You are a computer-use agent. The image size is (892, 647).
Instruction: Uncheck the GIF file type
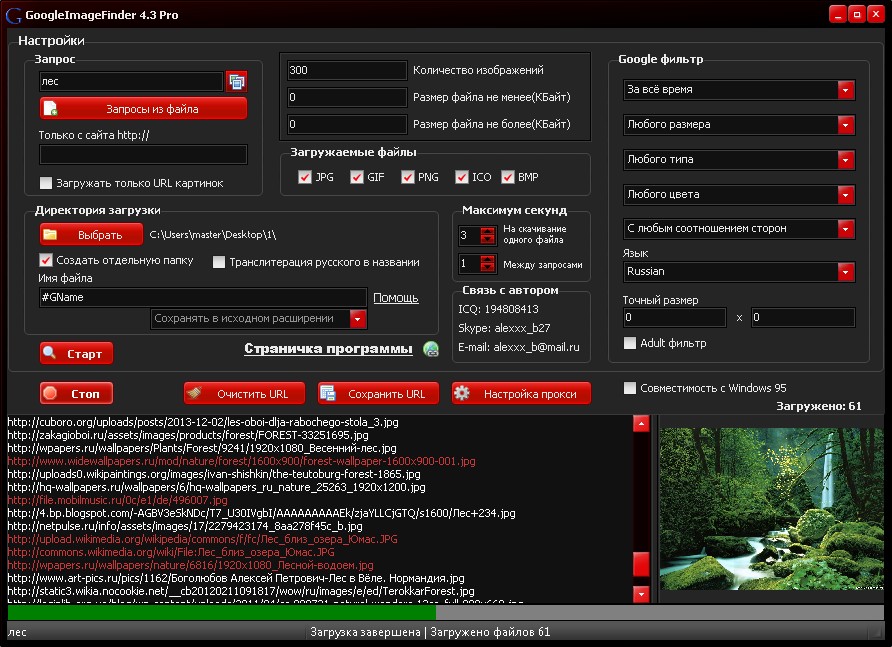tap(357, 177)
